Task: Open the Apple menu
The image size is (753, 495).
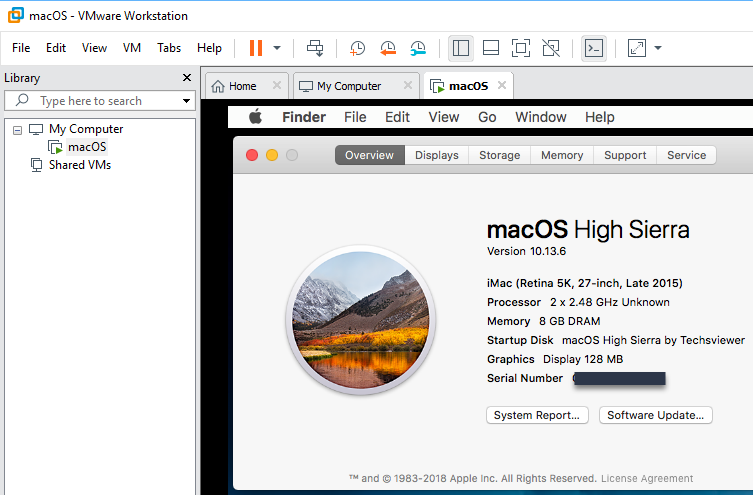Action: coord(255,117)
